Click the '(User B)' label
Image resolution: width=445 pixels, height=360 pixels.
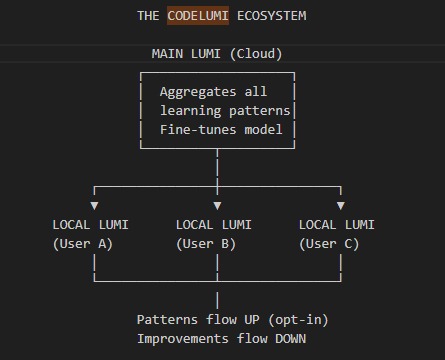click(206, 244)
